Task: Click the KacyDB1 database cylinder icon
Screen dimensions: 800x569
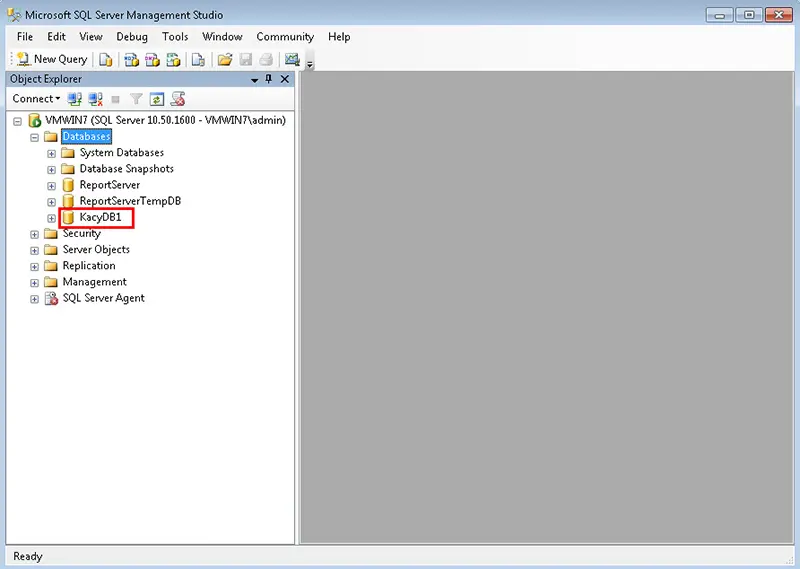Action: 68,217
